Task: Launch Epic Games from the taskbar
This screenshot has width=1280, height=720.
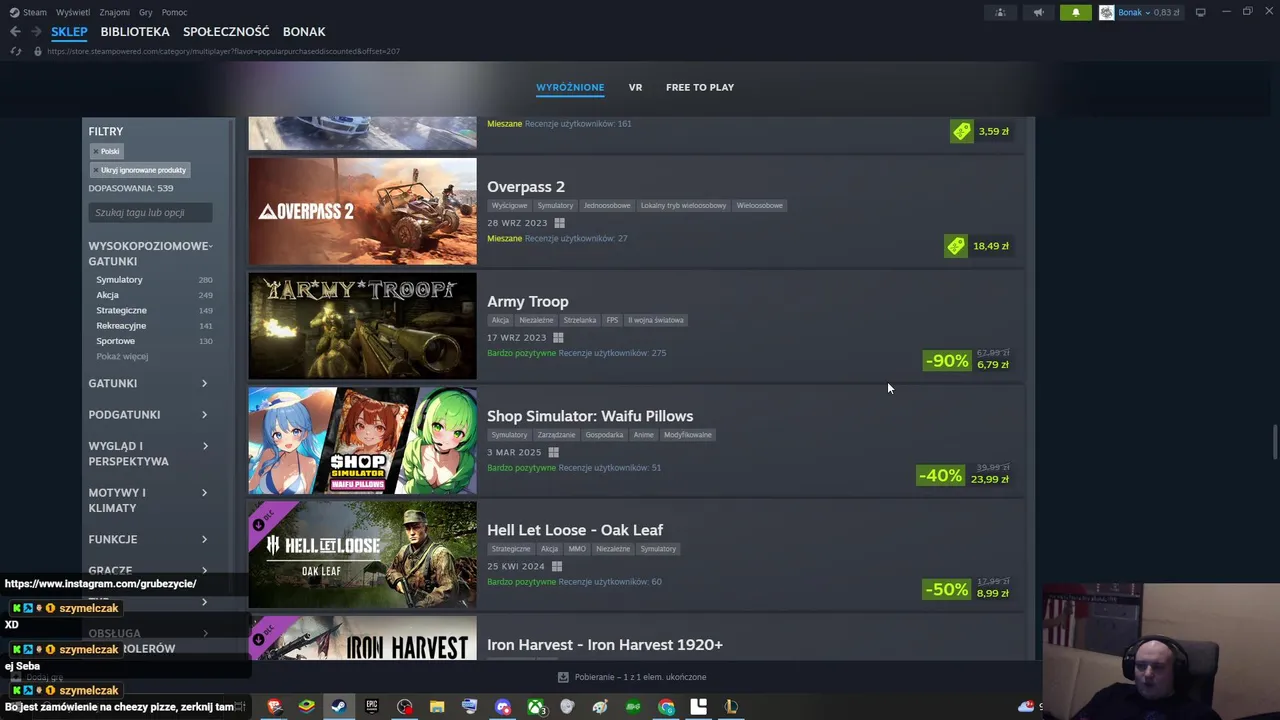Action: [x=372, y=707]
